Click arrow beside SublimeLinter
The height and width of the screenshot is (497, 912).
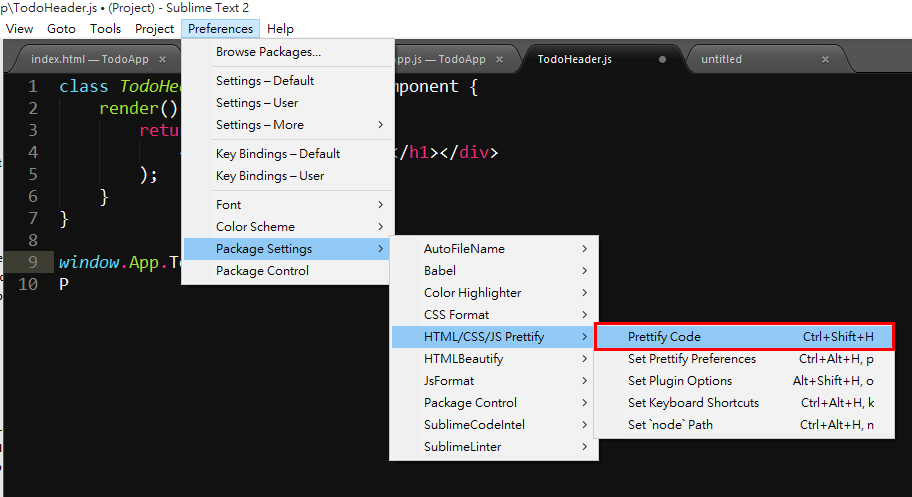pyautogui.click(x=585, y=448)
